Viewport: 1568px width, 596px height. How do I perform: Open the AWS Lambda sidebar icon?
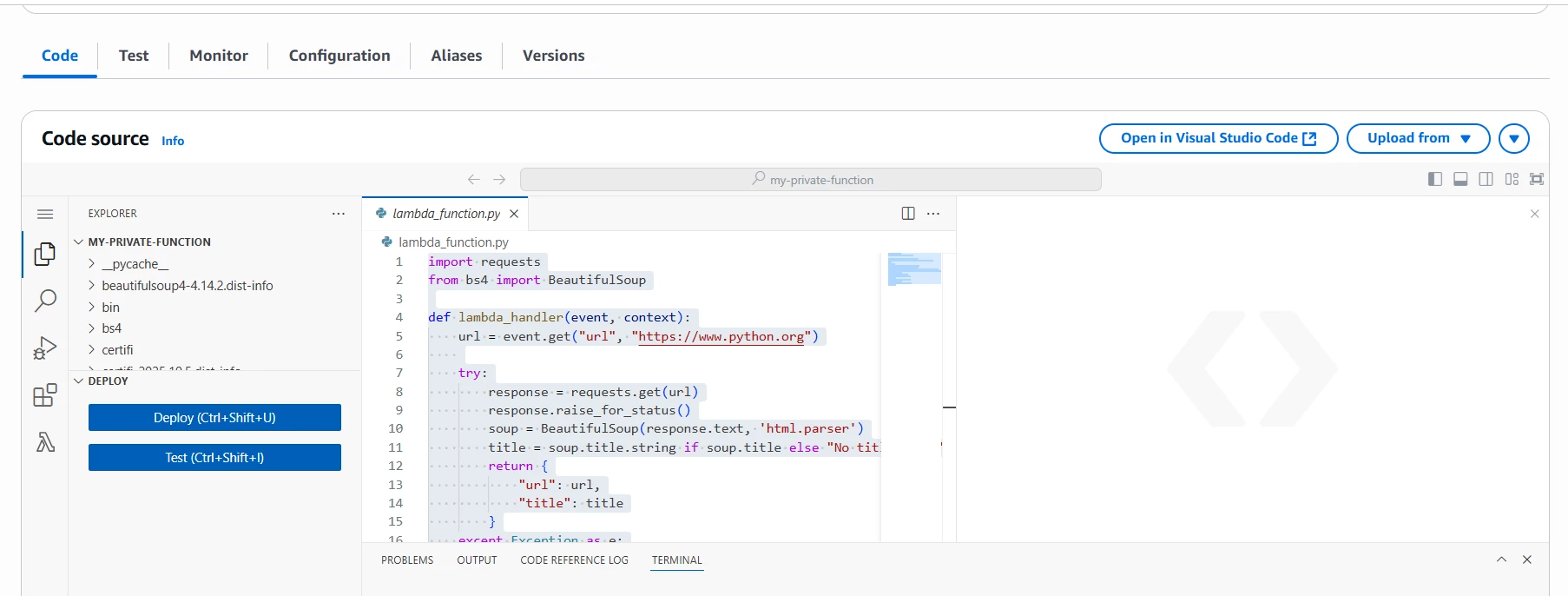(45, 442)
